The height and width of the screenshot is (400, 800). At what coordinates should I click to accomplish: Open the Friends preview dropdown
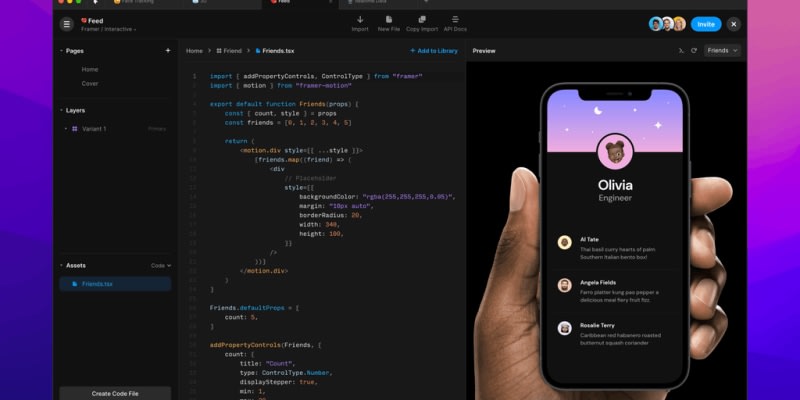point(722,50)
